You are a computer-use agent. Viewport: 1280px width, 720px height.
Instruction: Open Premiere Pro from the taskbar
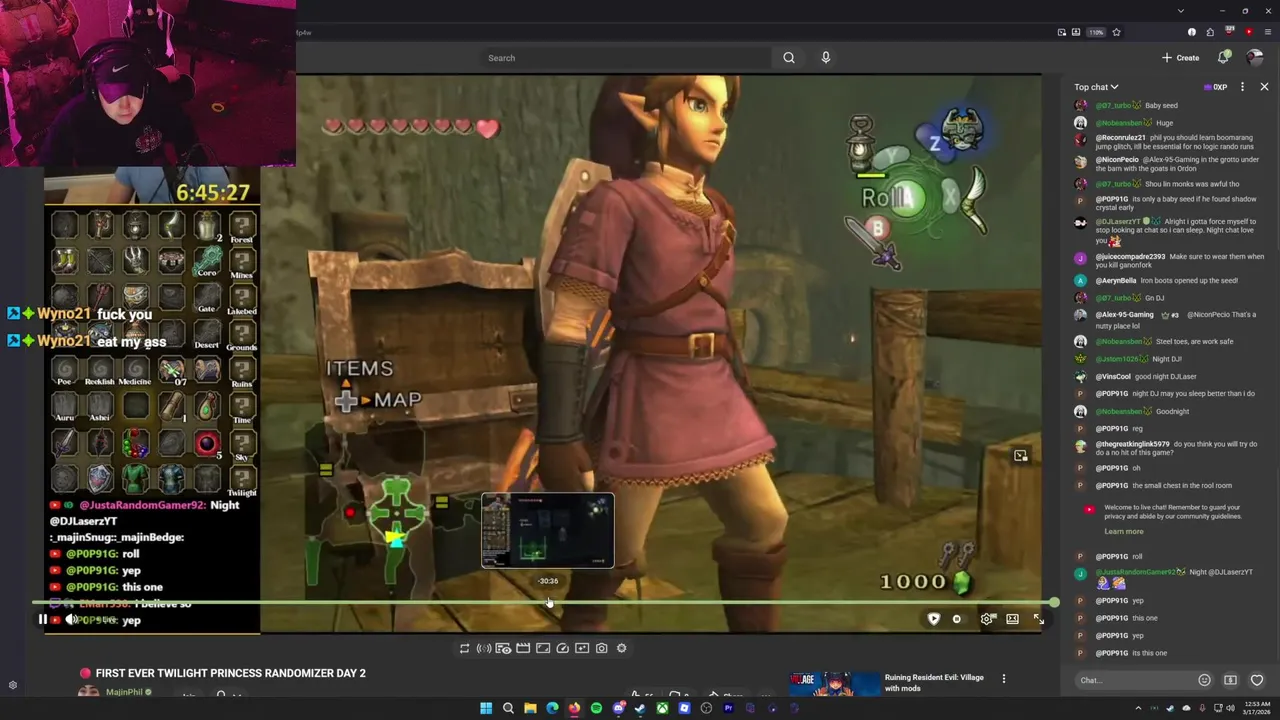coord(728,709)
